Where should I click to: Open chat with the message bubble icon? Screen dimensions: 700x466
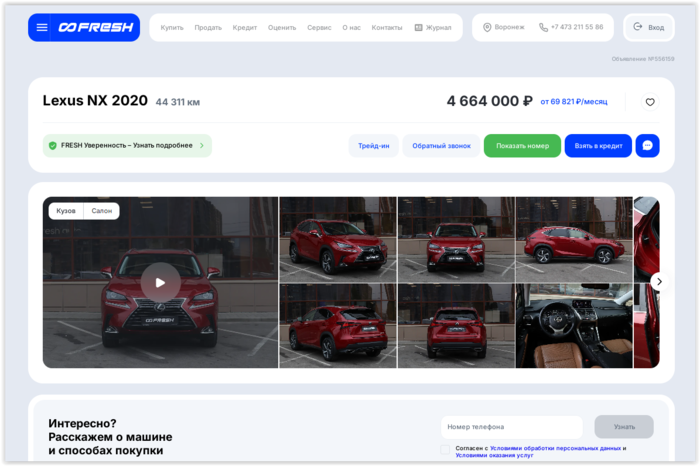pos(647,146)
